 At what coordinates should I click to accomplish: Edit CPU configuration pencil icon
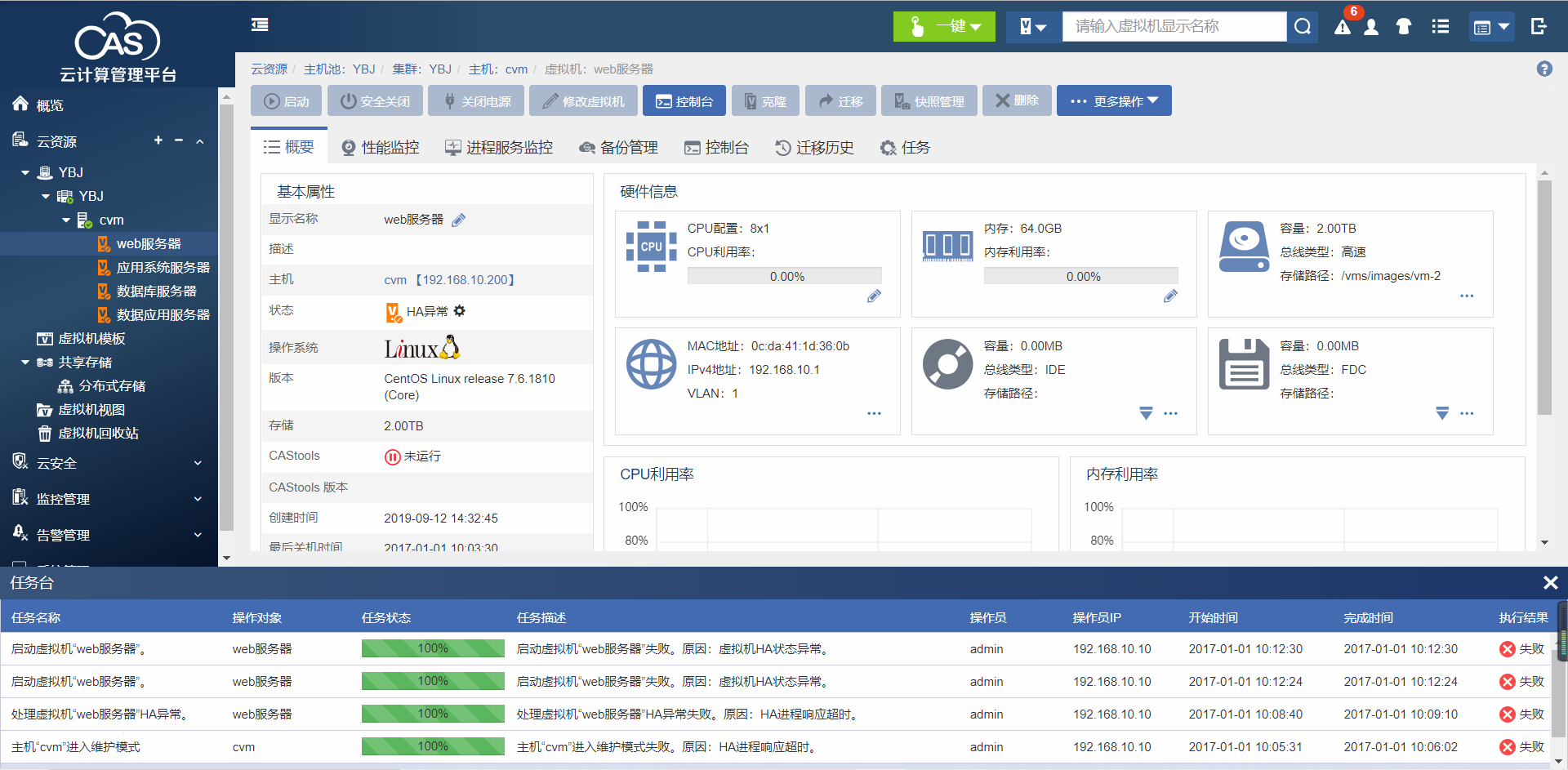click(x=874, y=296)
